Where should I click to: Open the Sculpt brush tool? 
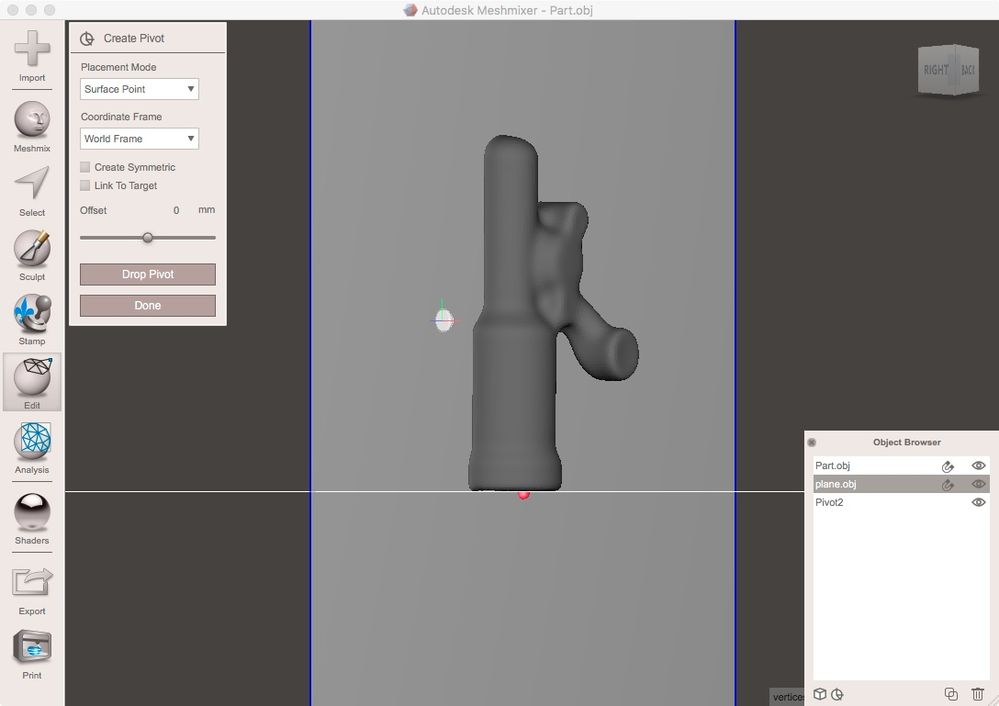32,256
